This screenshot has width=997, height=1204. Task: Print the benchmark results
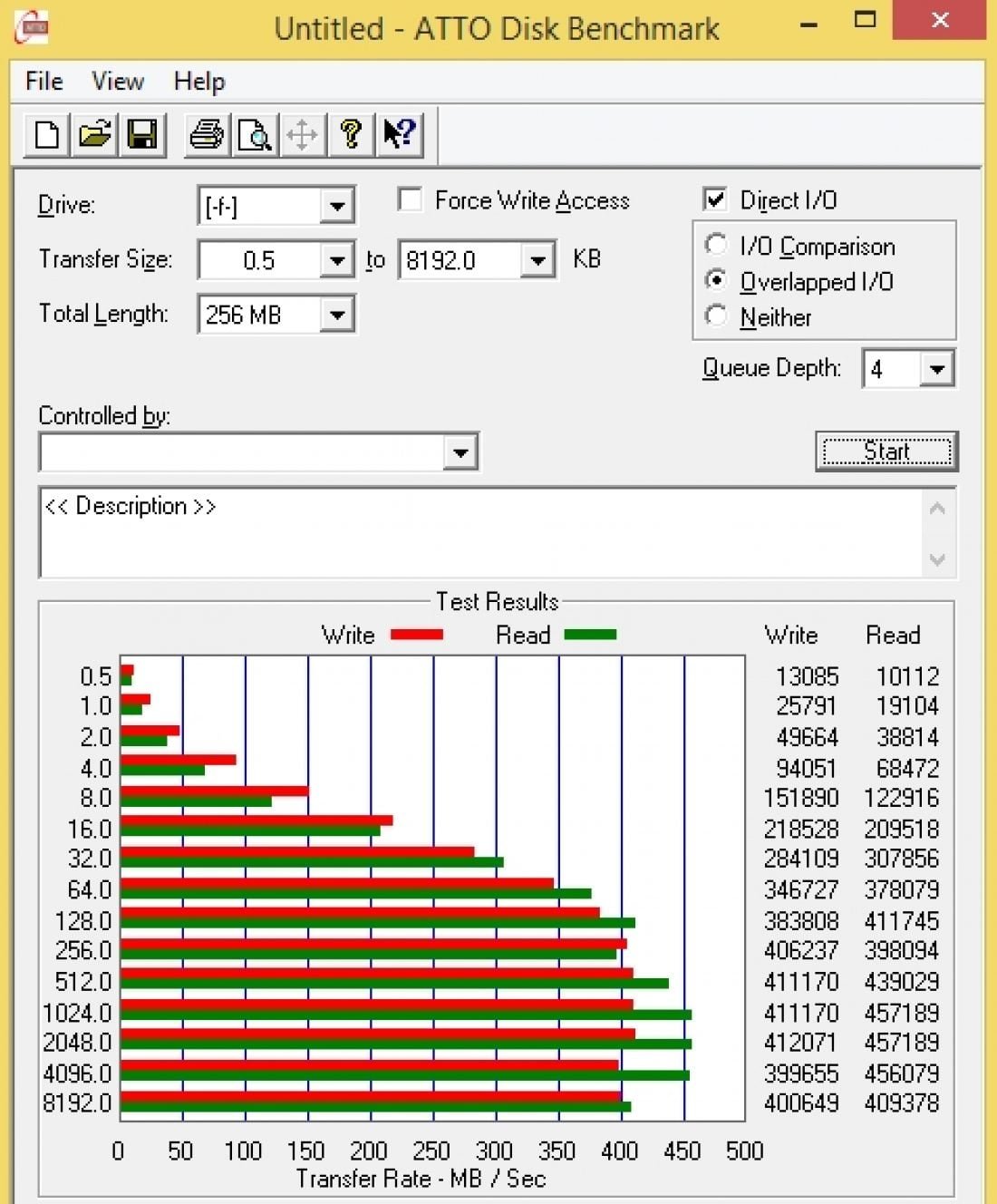207,135
